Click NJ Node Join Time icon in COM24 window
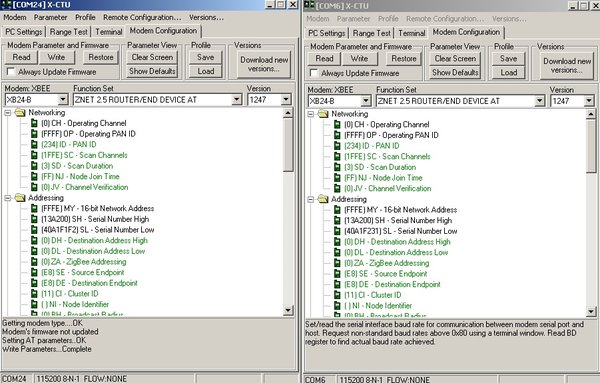Viewport: 600px width, 383px height. 34,177
